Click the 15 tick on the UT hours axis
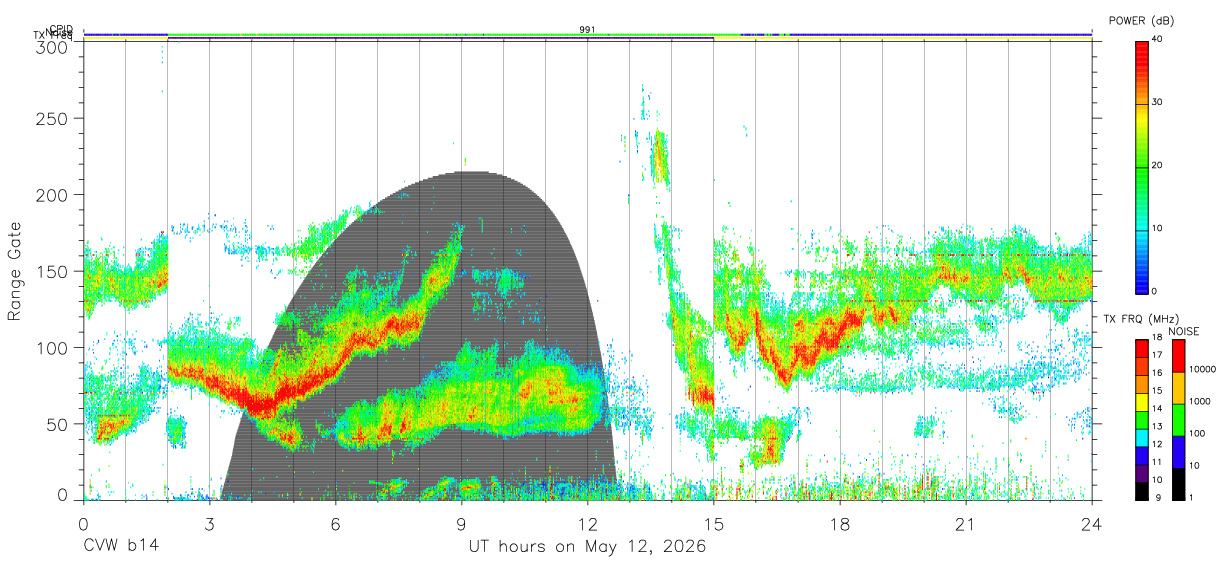 (x=714, y=524)
